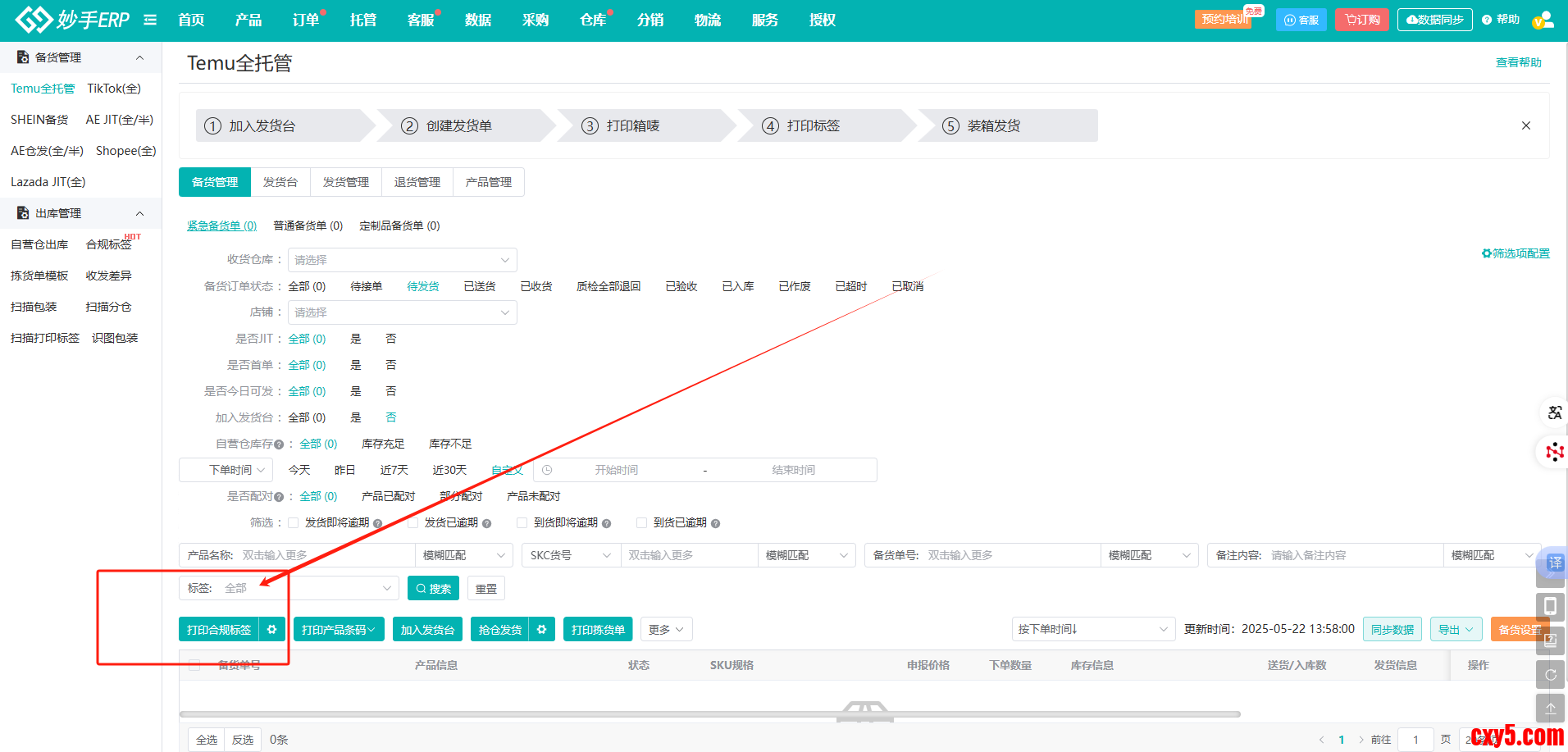Click the 同步数据 button
The width and height of the screenshot is (1568, 752).
[1392, 629]
